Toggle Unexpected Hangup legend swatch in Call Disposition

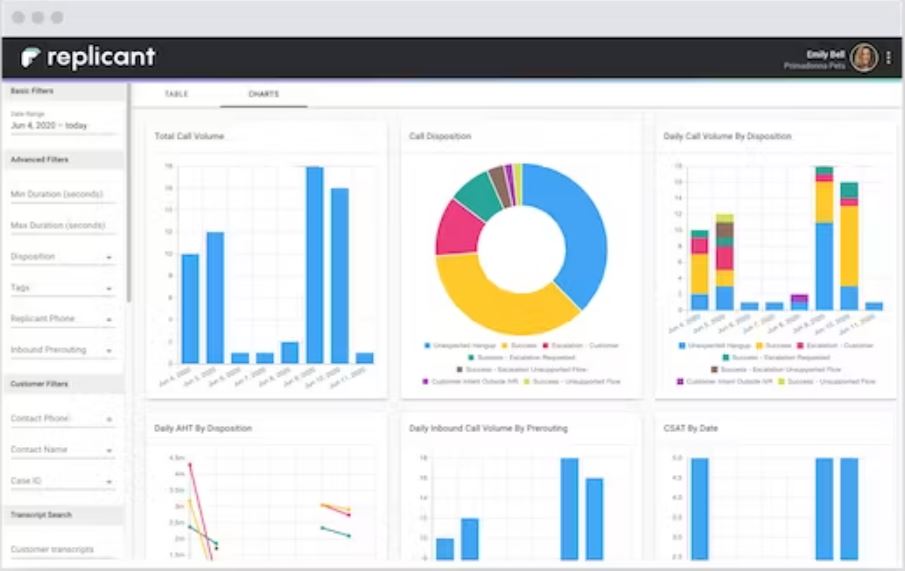pyautogui.click(x=427, y=345)
